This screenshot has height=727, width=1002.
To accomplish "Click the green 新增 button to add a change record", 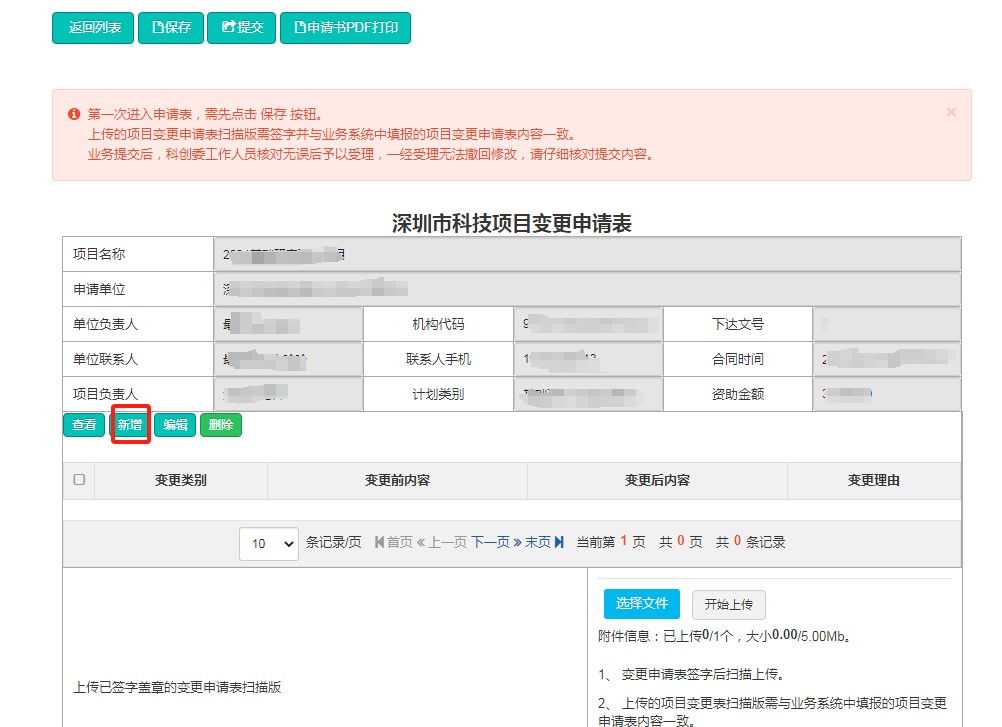I will [x=130, y=424].
